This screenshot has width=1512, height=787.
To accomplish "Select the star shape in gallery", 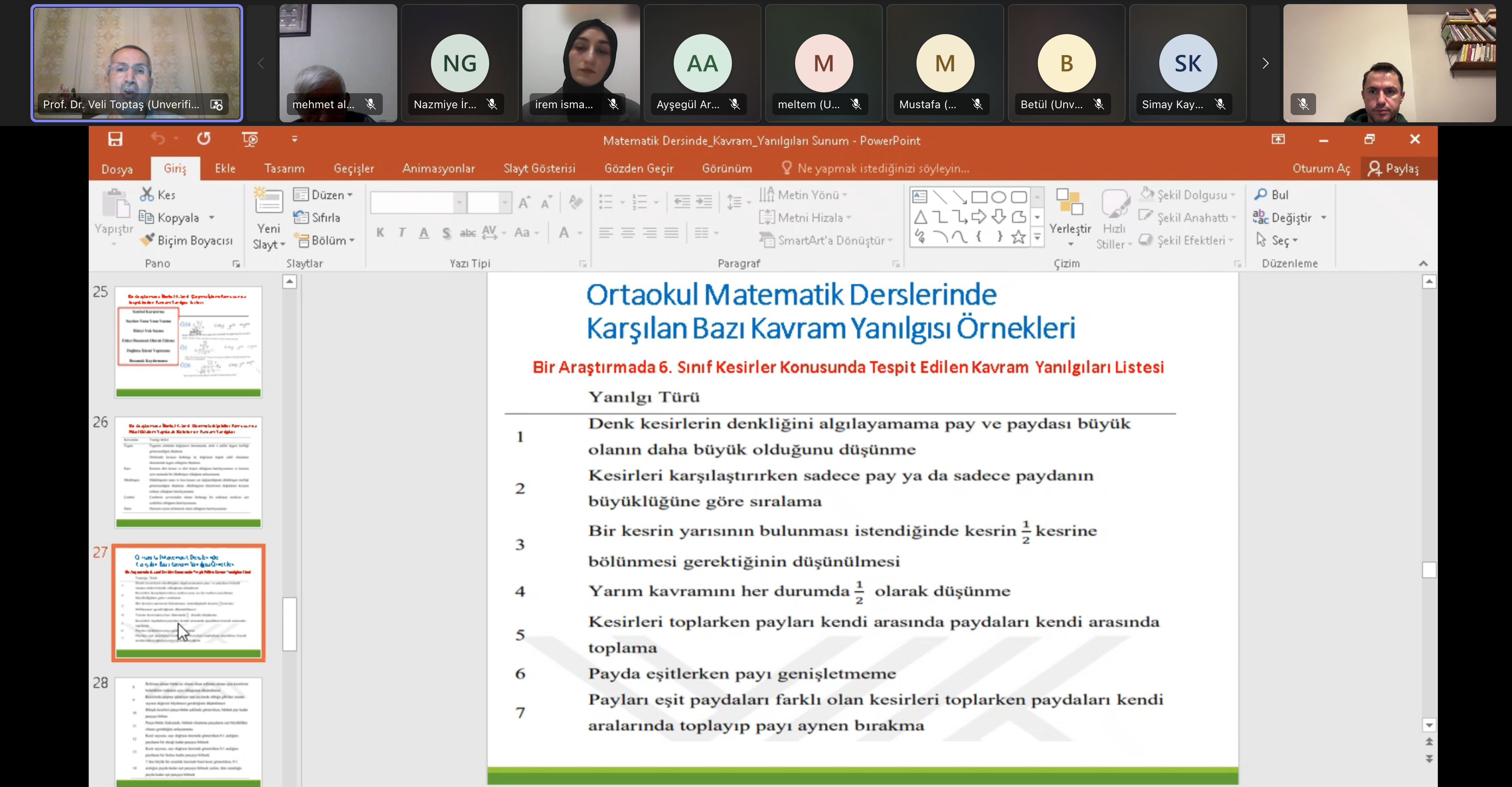I will pyautogui.click(x=1018, y=237).
